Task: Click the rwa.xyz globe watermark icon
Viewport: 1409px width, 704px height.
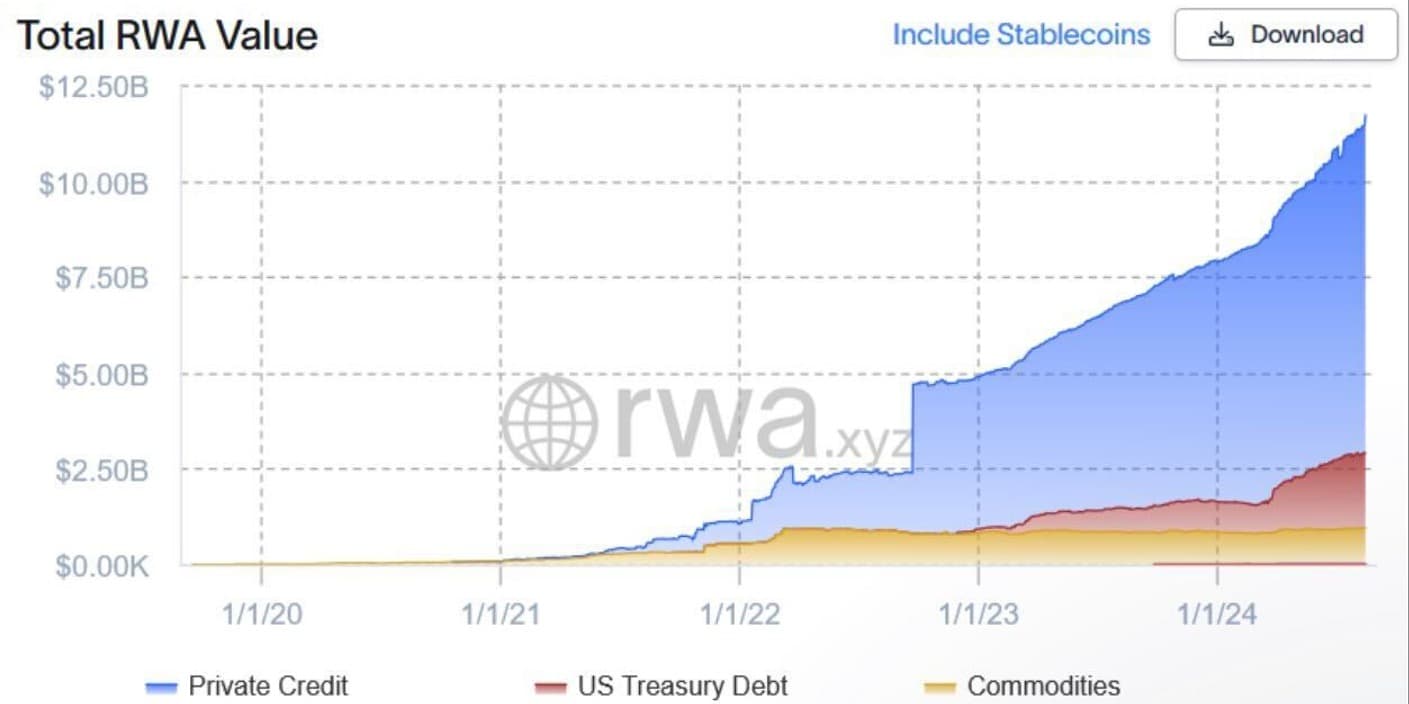Action: click(x=549, y=422)
